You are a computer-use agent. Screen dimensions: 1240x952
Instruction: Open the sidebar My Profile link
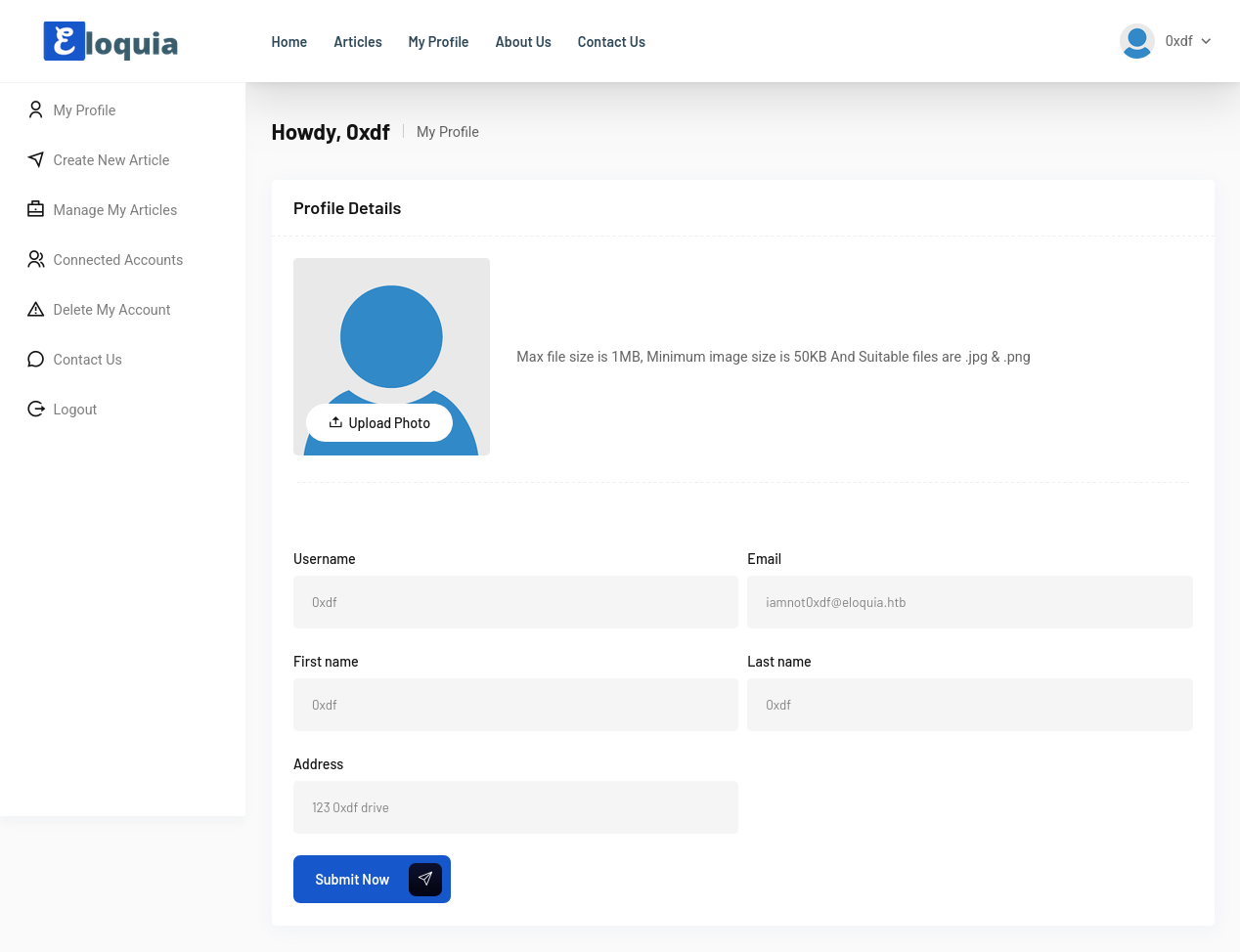84,110
